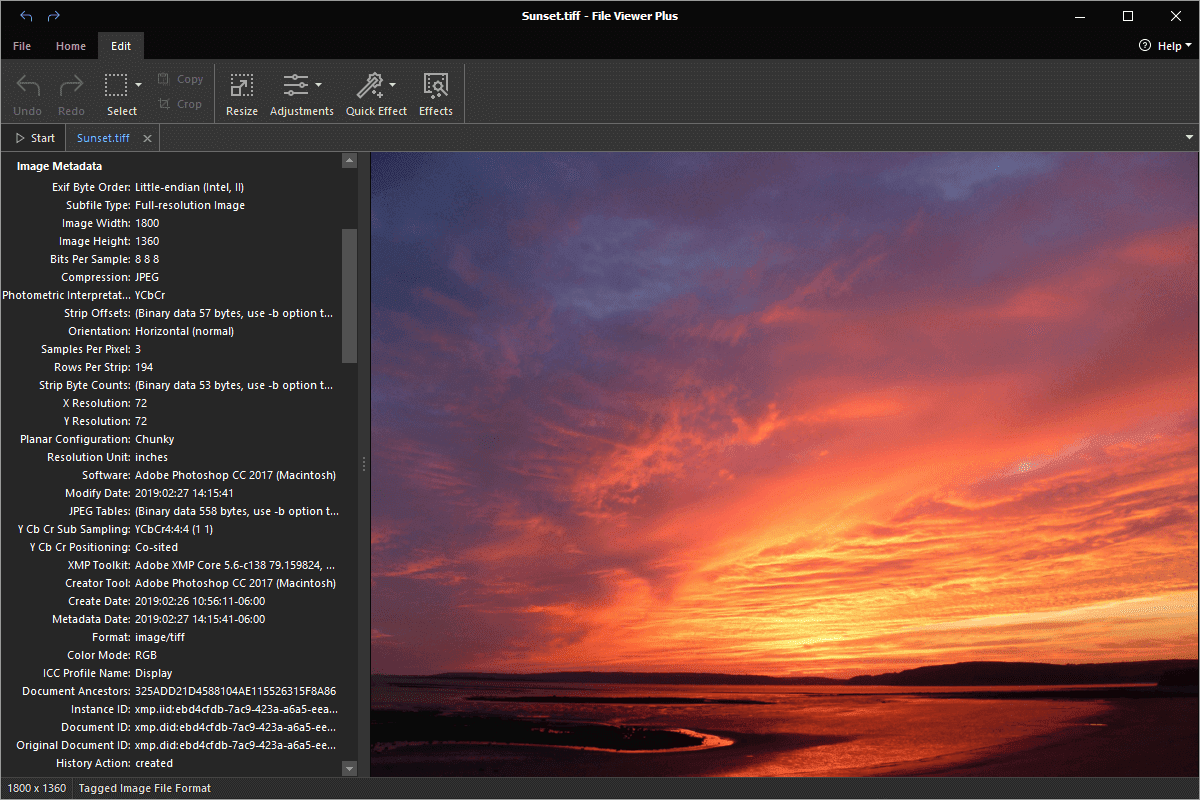Click the Undo arrow in the ribbon

coord(28,85)
